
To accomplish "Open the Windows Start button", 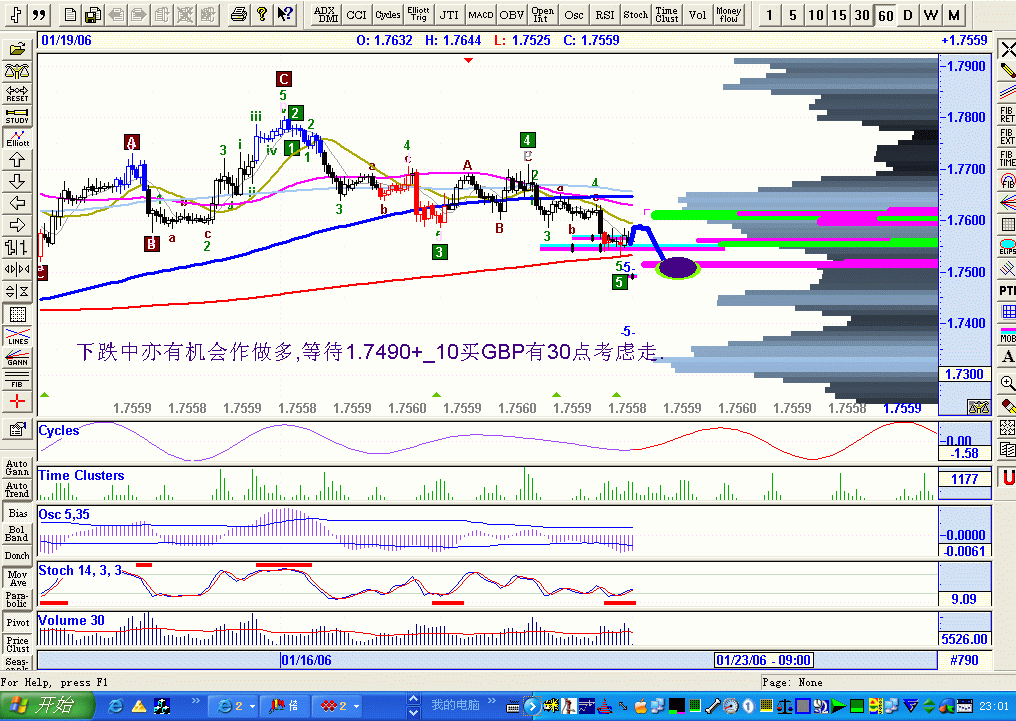I will [x=47, y=705].
